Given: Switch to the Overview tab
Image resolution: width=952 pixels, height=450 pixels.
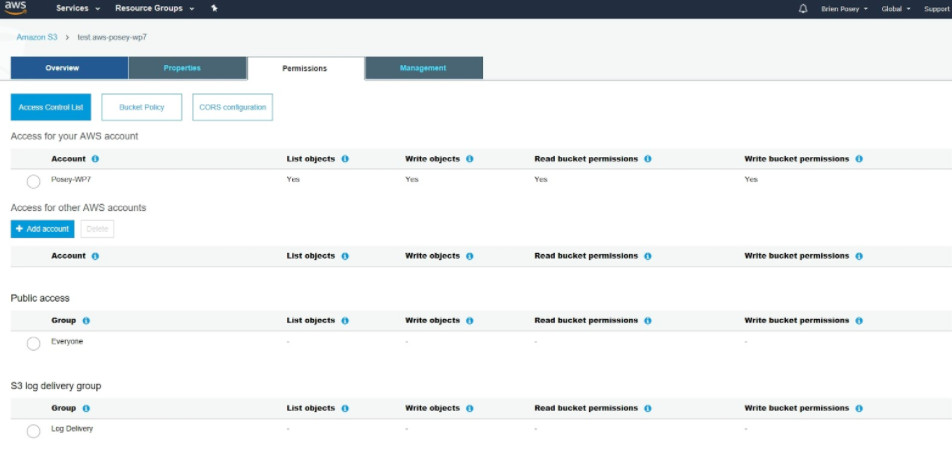Looking at the screenshot, I should point(69,68).
